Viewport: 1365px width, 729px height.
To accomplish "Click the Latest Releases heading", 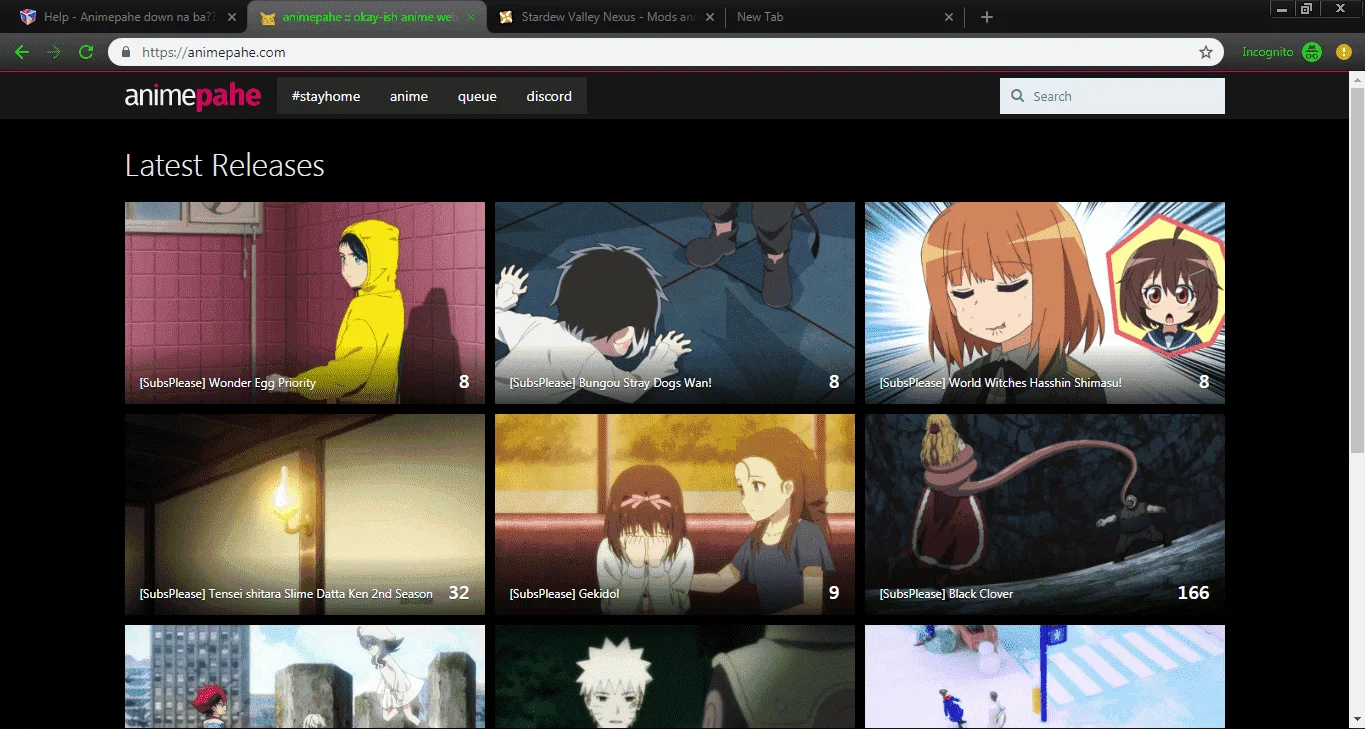I will (225, 165).
